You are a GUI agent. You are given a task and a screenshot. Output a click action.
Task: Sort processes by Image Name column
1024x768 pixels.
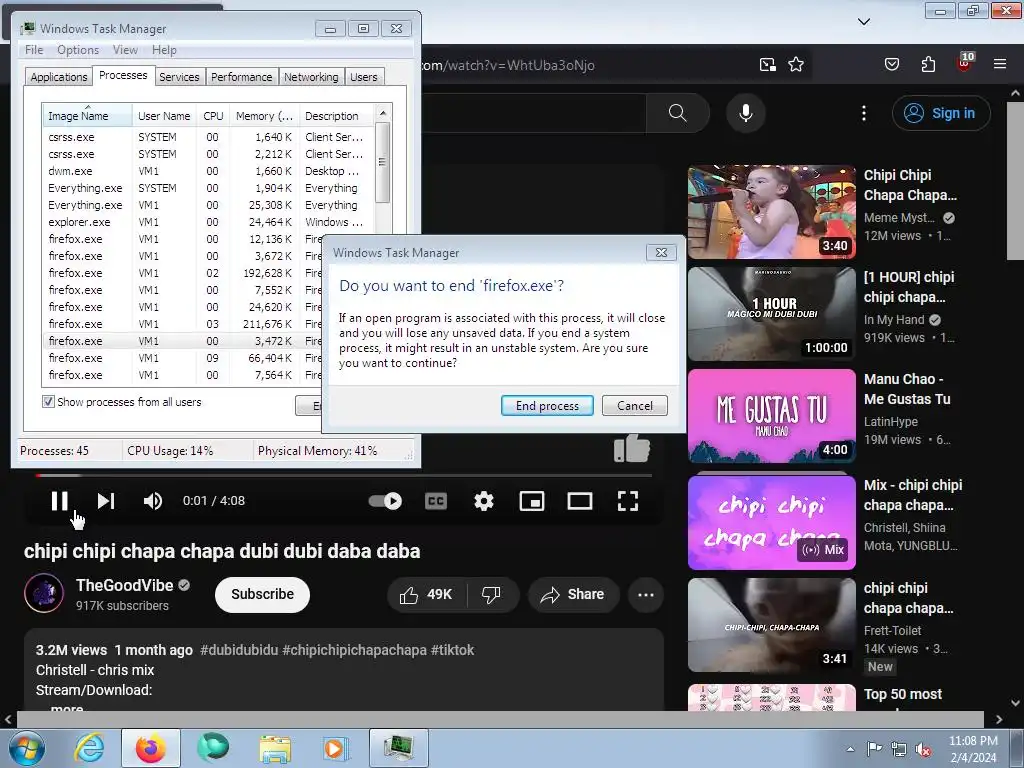click(x=88, y=116)
